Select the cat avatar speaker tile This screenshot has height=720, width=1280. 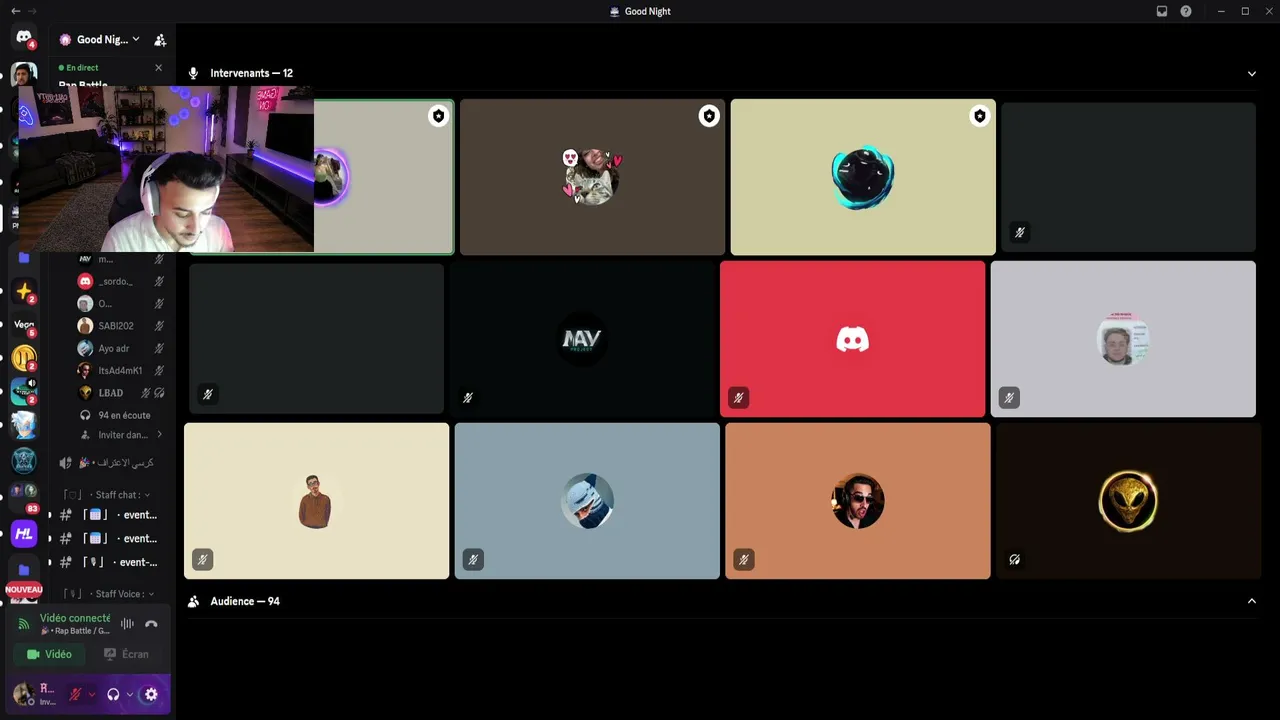[592, 177]
